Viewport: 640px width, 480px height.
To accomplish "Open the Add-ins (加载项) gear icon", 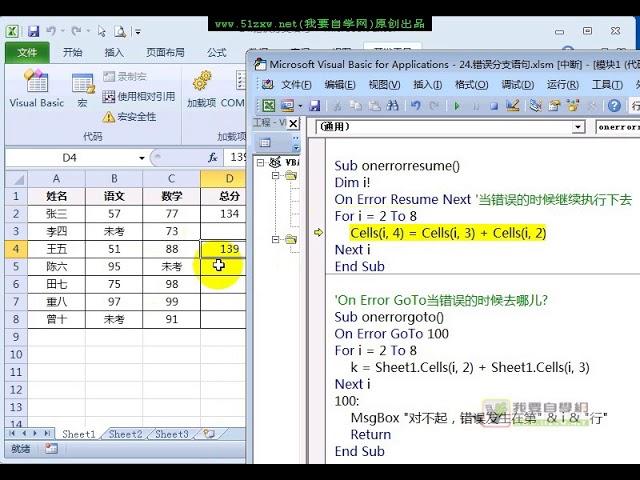I will (201, 88).
